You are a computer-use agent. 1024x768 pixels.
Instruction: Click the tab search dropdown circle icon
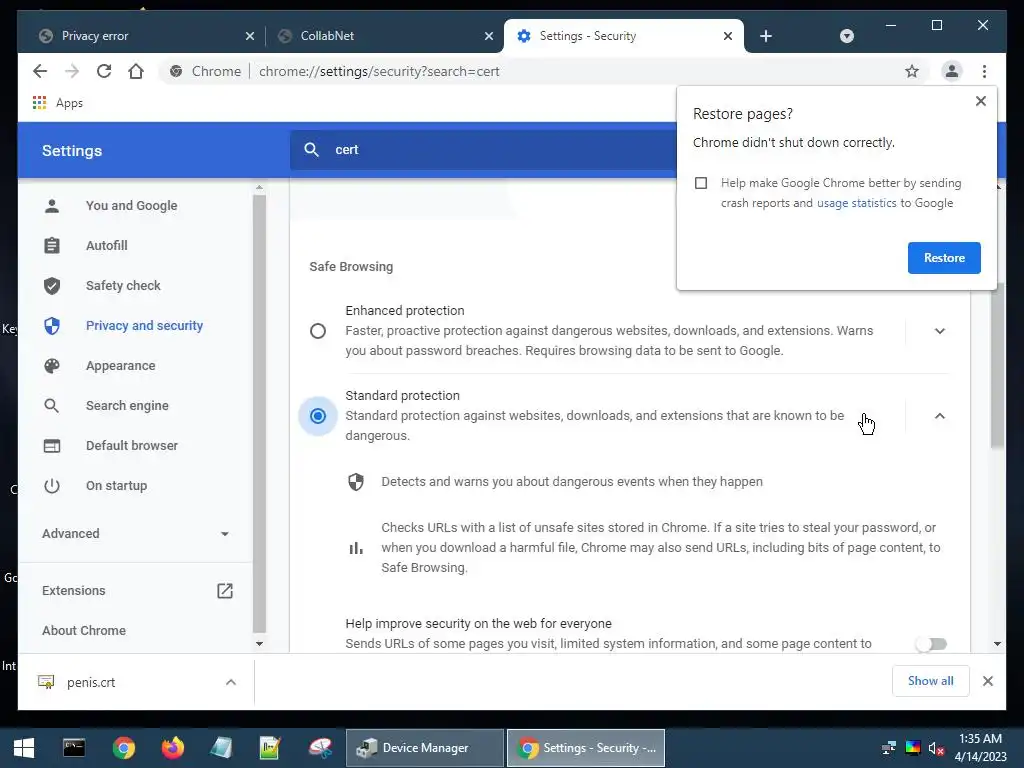tap(846, 36)
